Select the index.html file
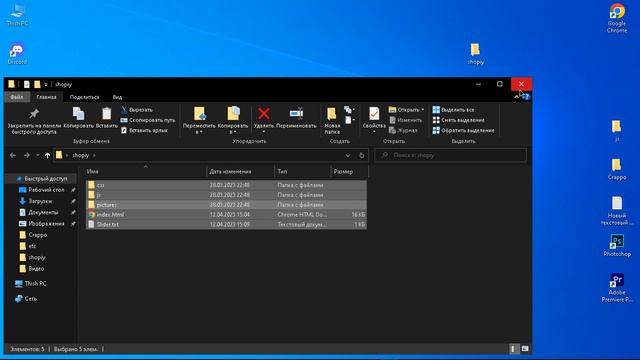The height and width of the screenshot is (360, 640). 226,215
